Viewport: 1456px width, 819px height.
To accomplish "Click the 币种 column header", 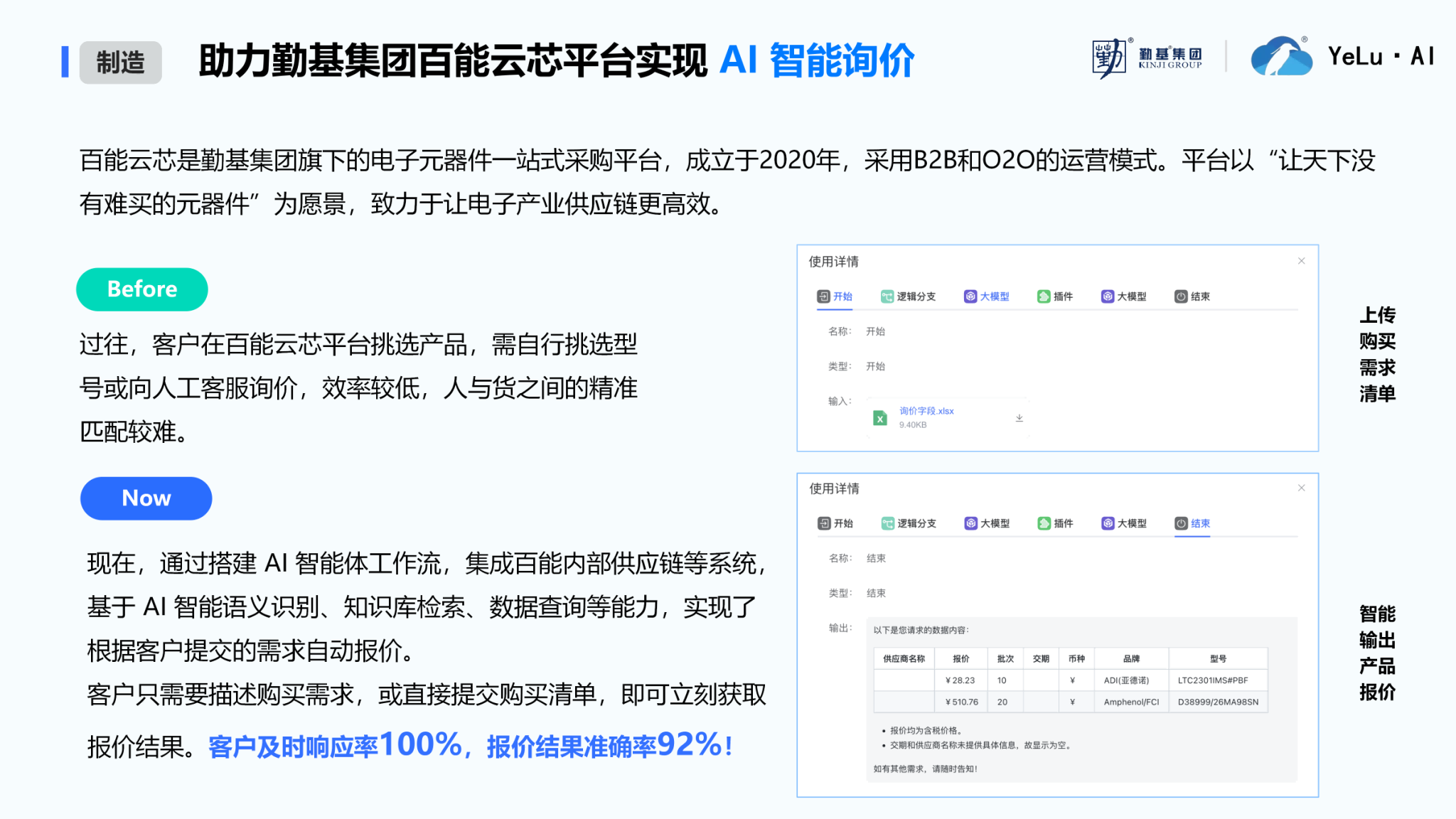I will [x=1076, y=659].
